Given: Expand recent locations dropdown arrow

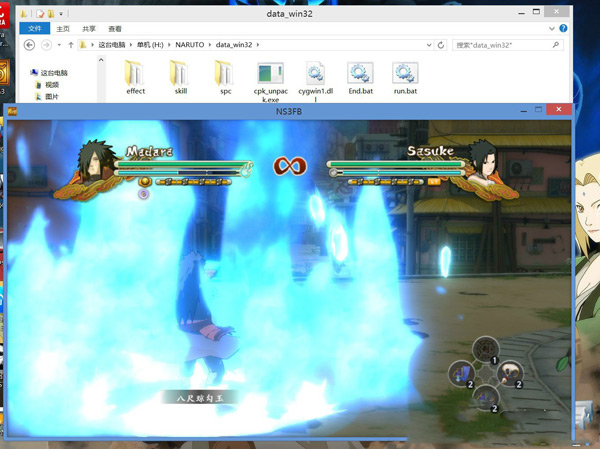Looking at the screenshot, I should pos(59,45).
